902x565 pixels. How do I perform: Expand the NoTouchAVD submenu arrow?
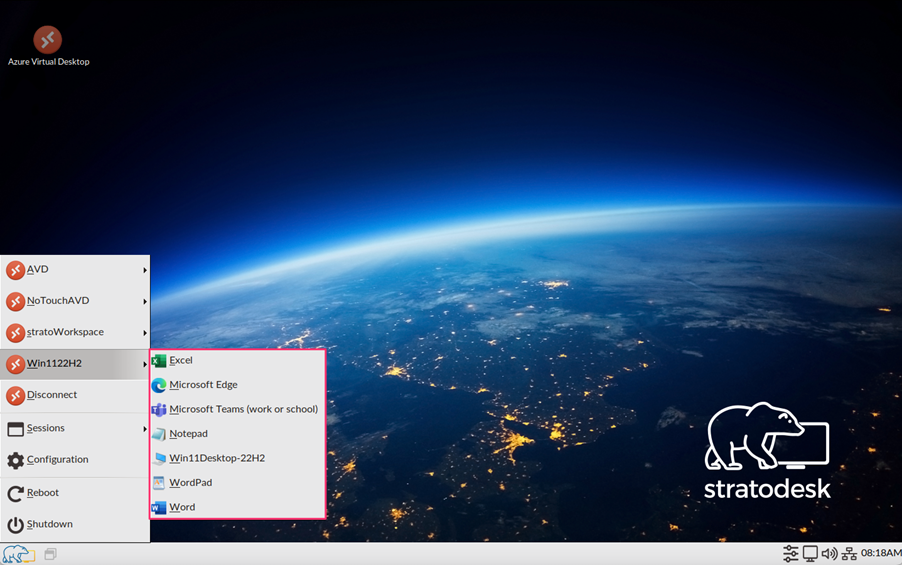[145, 301]
